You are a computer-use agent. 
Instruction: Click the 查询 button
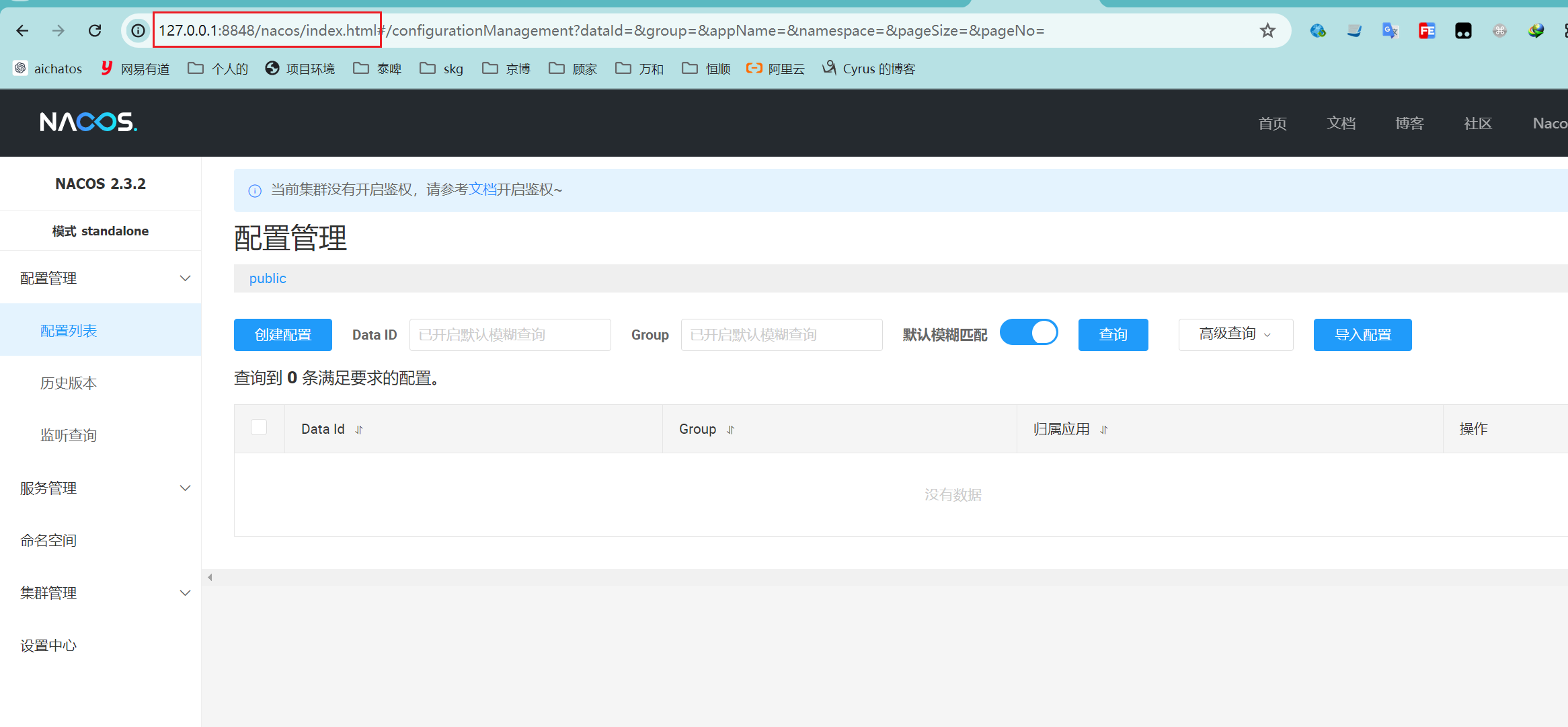(x=1113, y=334)
